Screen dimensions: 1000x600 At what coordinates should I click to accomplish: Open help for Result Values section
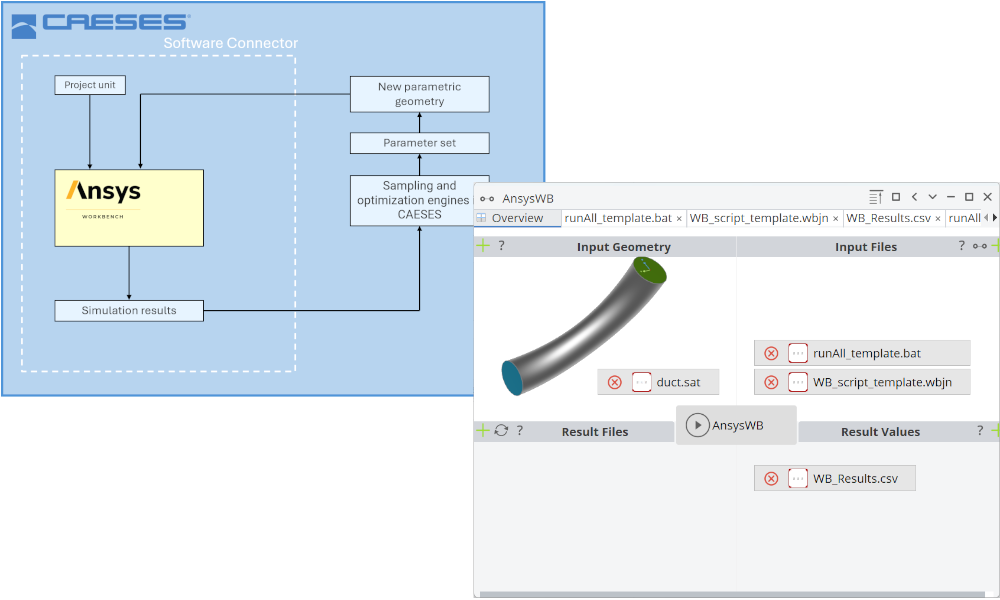(x=980, y=430)
